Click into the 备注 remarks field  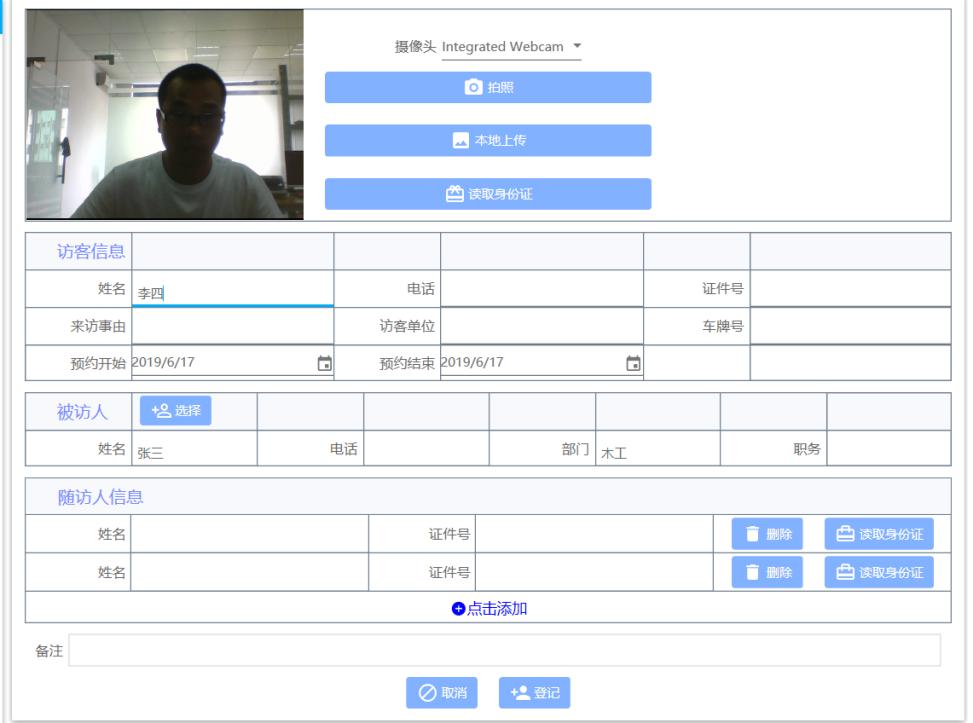504,650
